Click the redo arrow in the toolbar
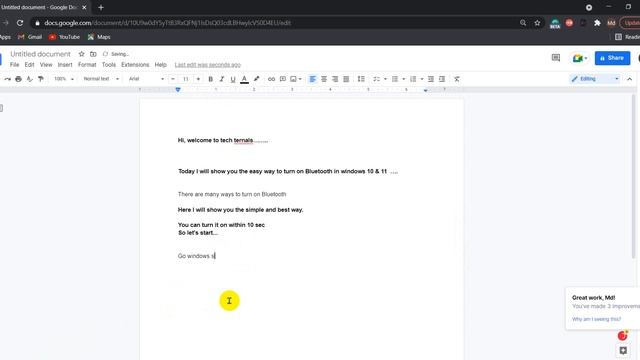640x360 pixels. 7,79
